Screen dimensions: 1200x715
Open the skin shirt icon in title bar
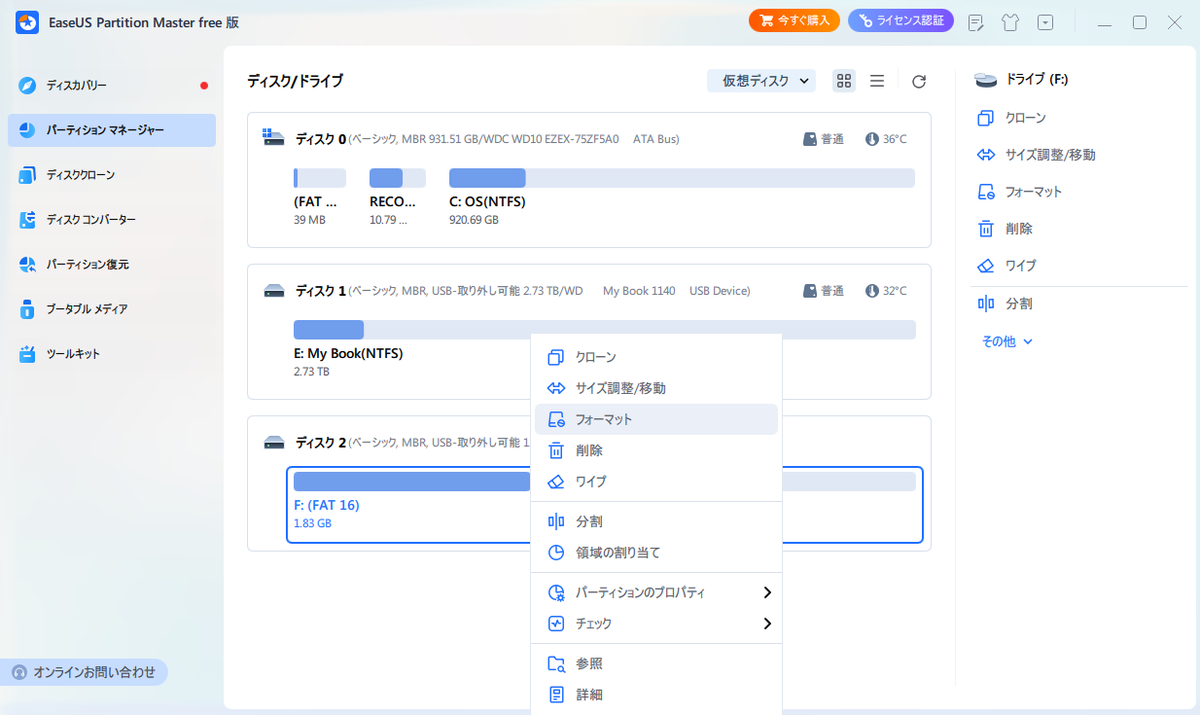[1011, 22]
